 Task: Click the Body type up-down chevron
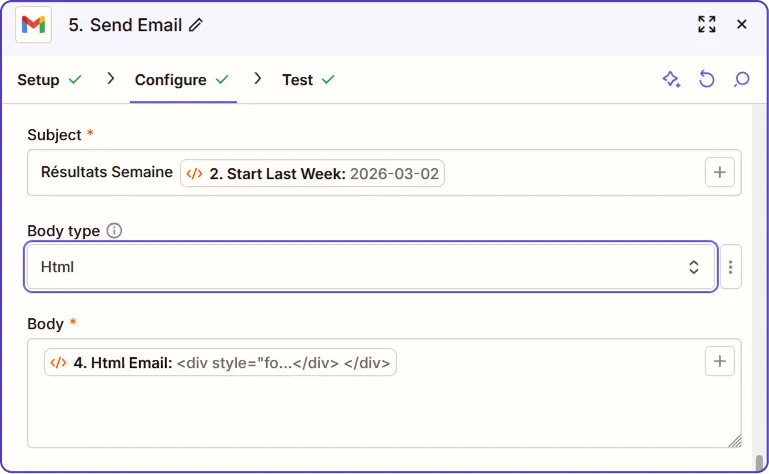694,267
